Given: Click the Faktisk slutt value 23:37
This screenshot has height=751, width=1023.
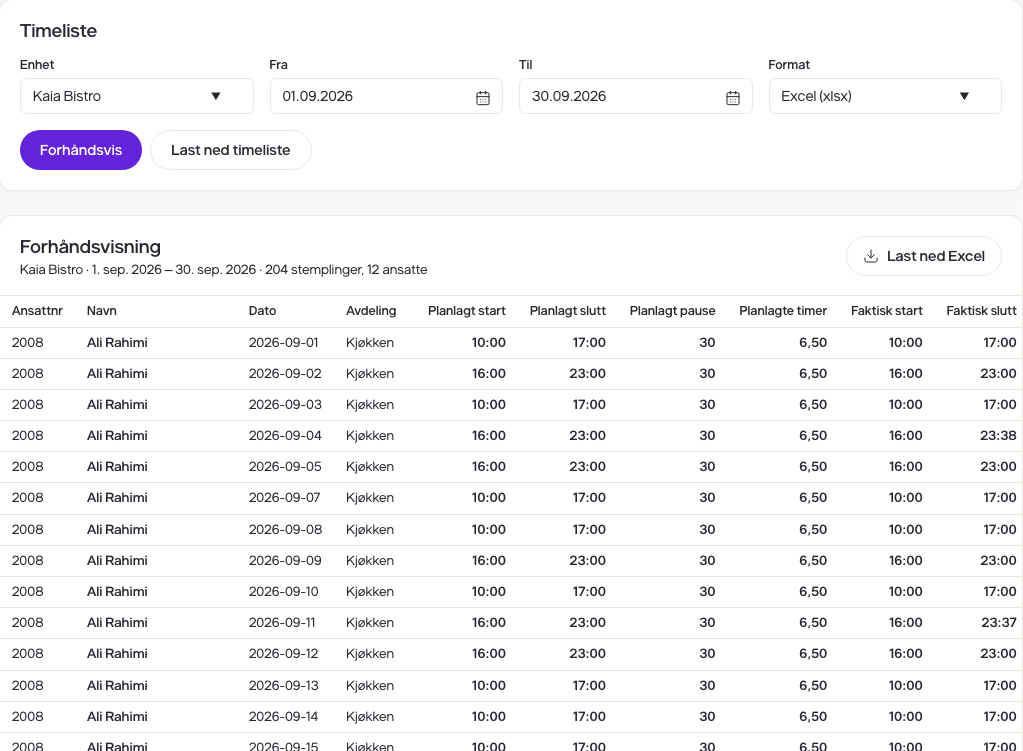Looking at the screenshot, I should pyautogui.click(x=999, y=622).
